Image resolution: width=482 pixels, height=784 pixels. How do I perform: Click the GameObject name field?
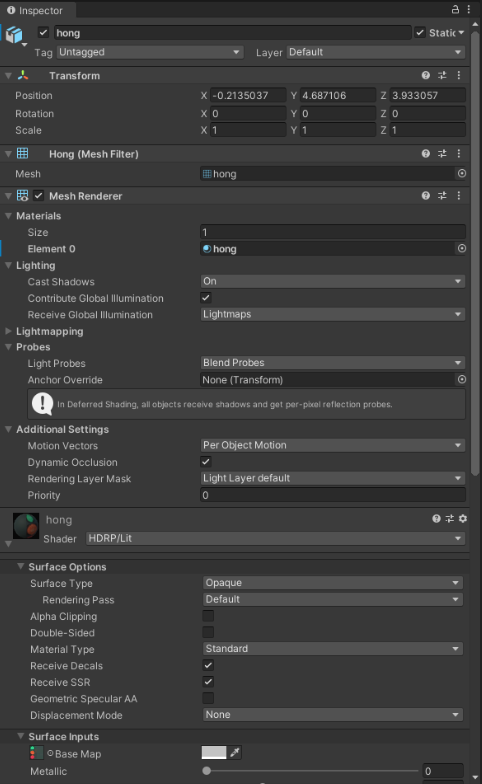click(x=232, y=33)
